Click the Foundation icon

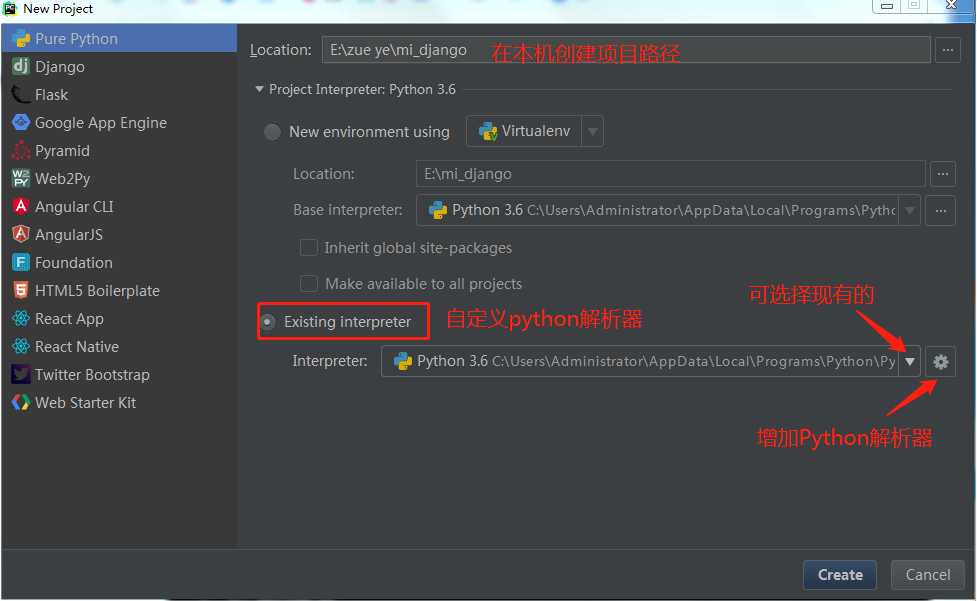[21, 263]
